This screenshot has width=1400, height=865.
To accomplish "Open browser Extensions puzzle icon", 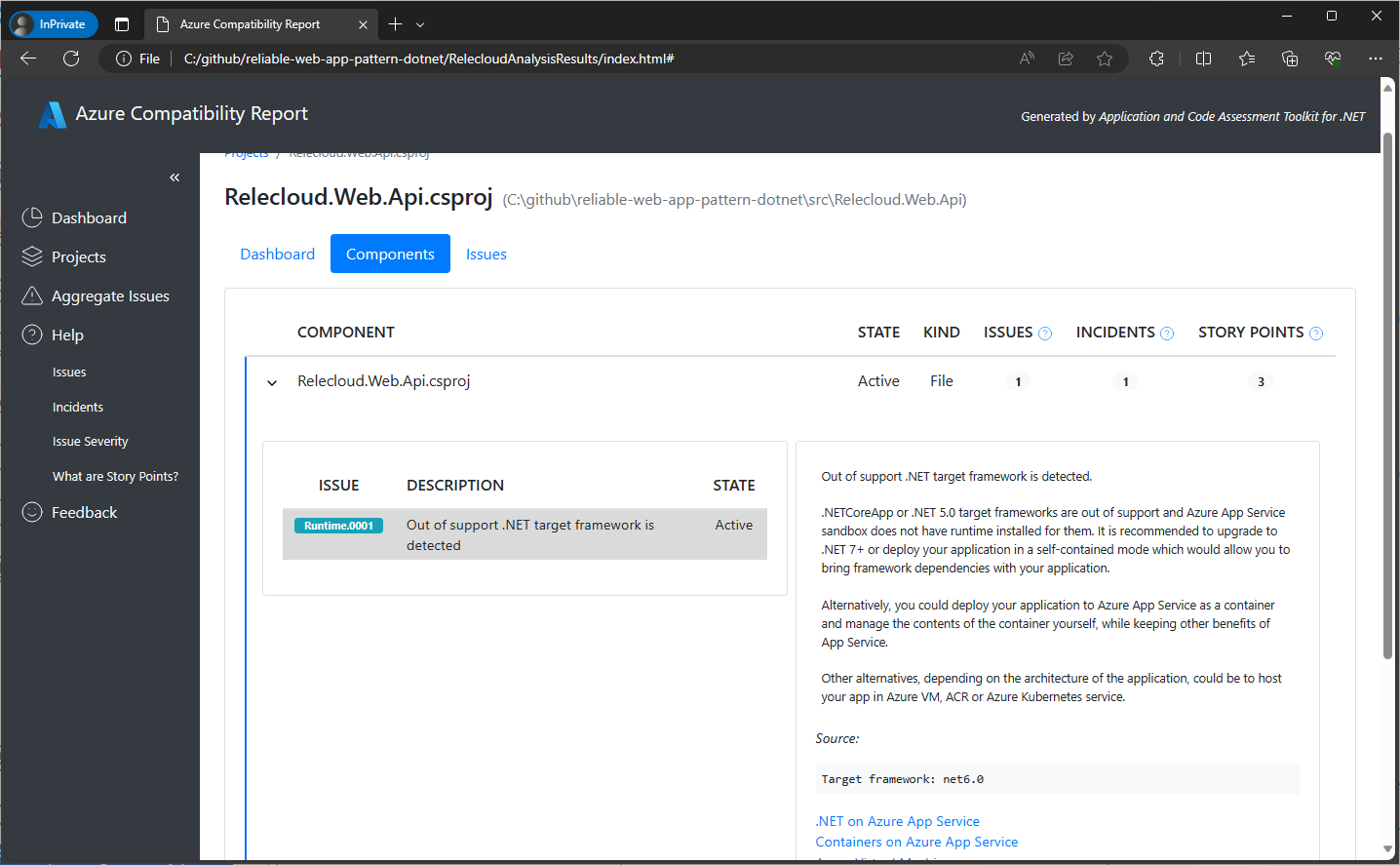I will (x=1156, y=58).
